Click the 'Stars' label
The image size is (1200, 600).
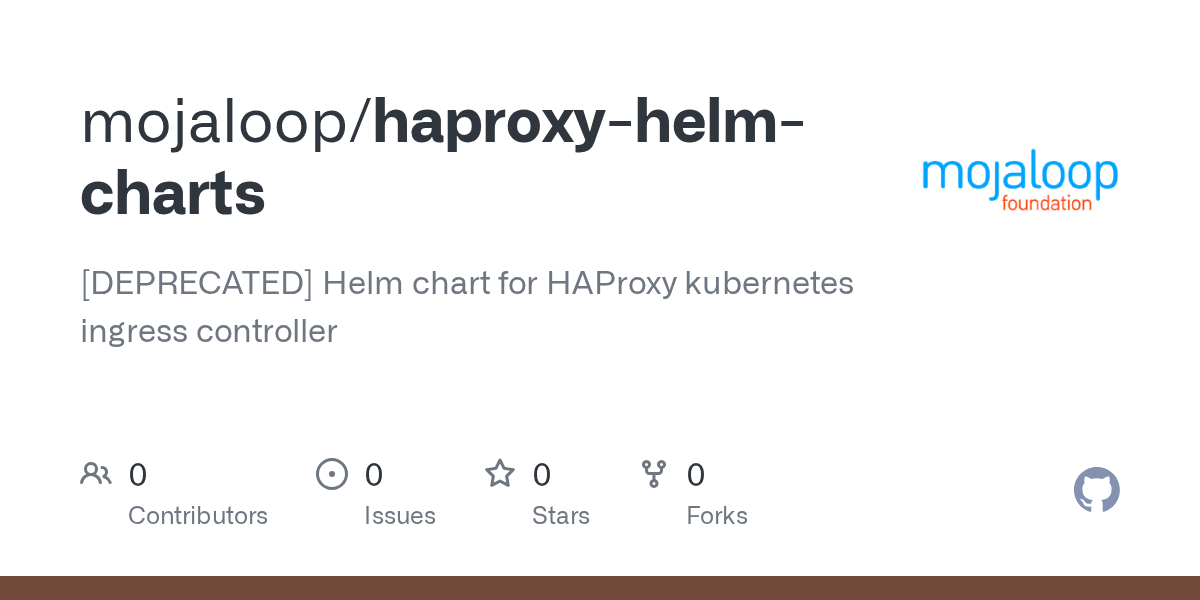(x=561, y=516)
